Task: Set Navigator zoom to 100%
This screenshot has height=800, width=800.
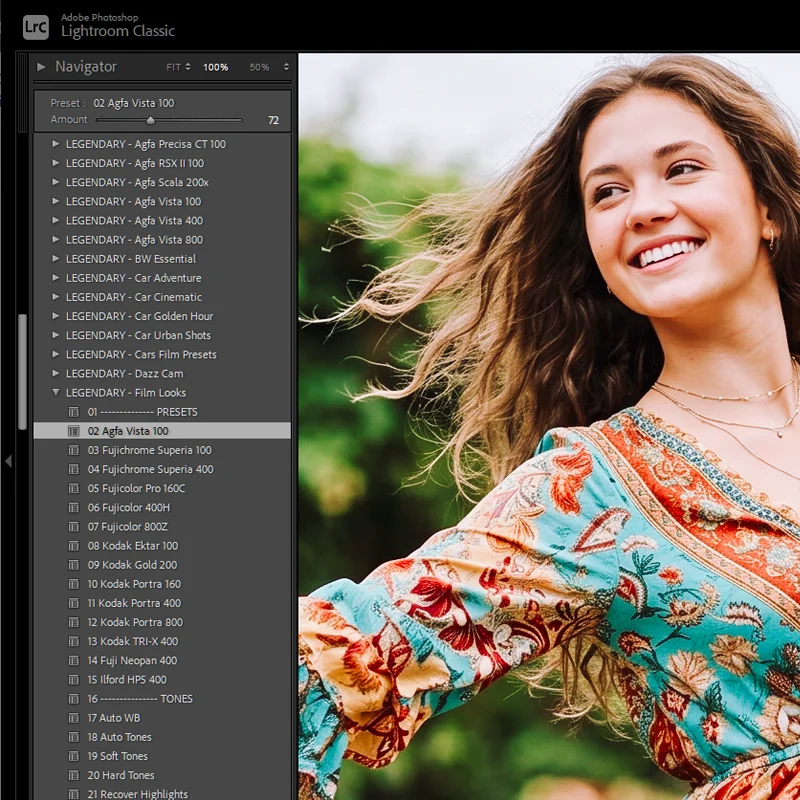Action: (x=215, y=67)
